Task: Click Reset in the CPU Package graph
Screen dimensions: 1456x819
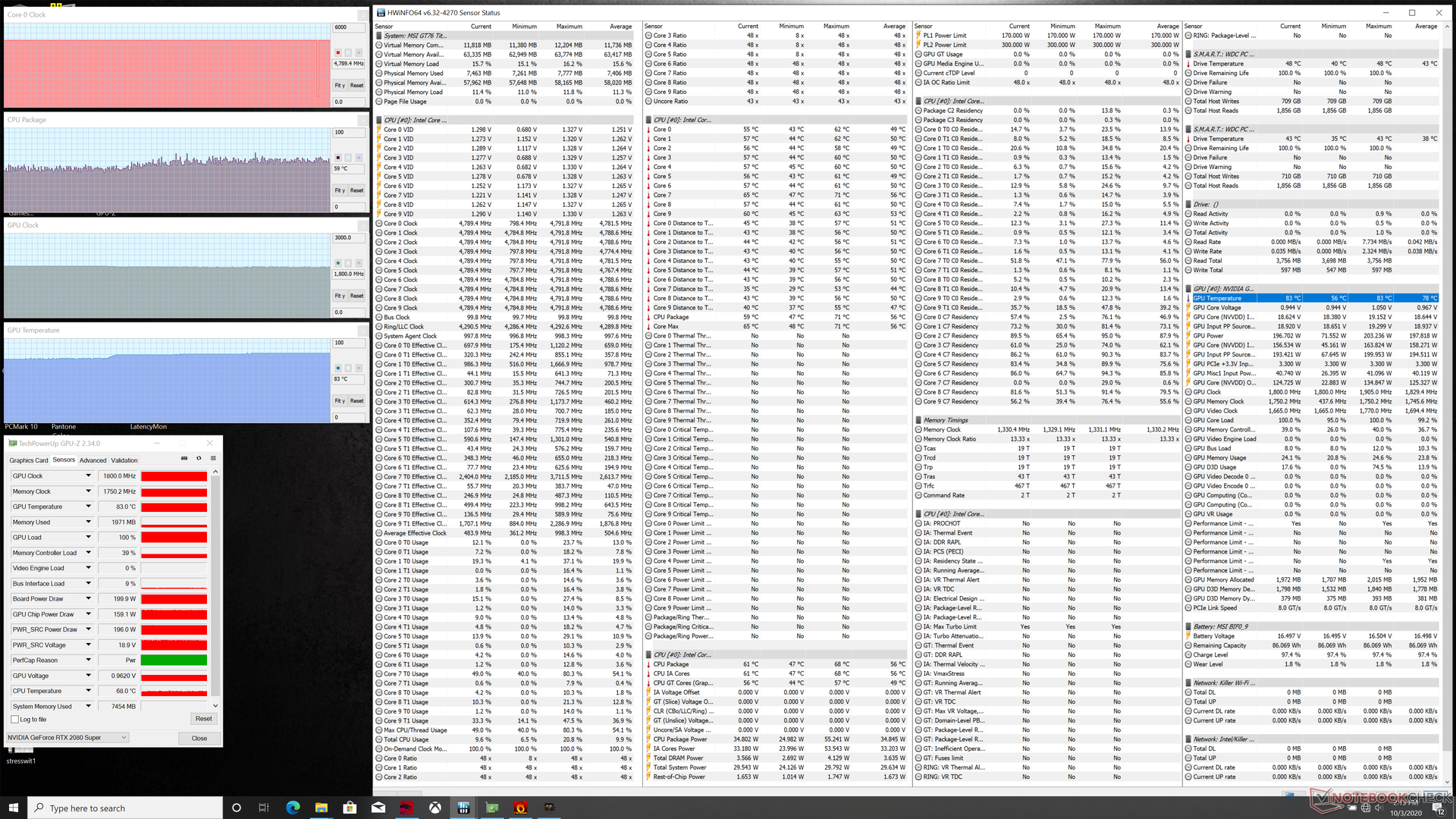Action: [x=356, y=191]
